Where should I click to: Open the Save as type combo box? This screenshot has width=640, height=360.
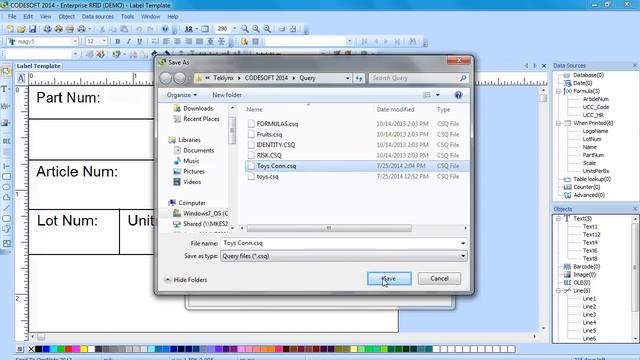pyautogui.click(x=343, y=256)
